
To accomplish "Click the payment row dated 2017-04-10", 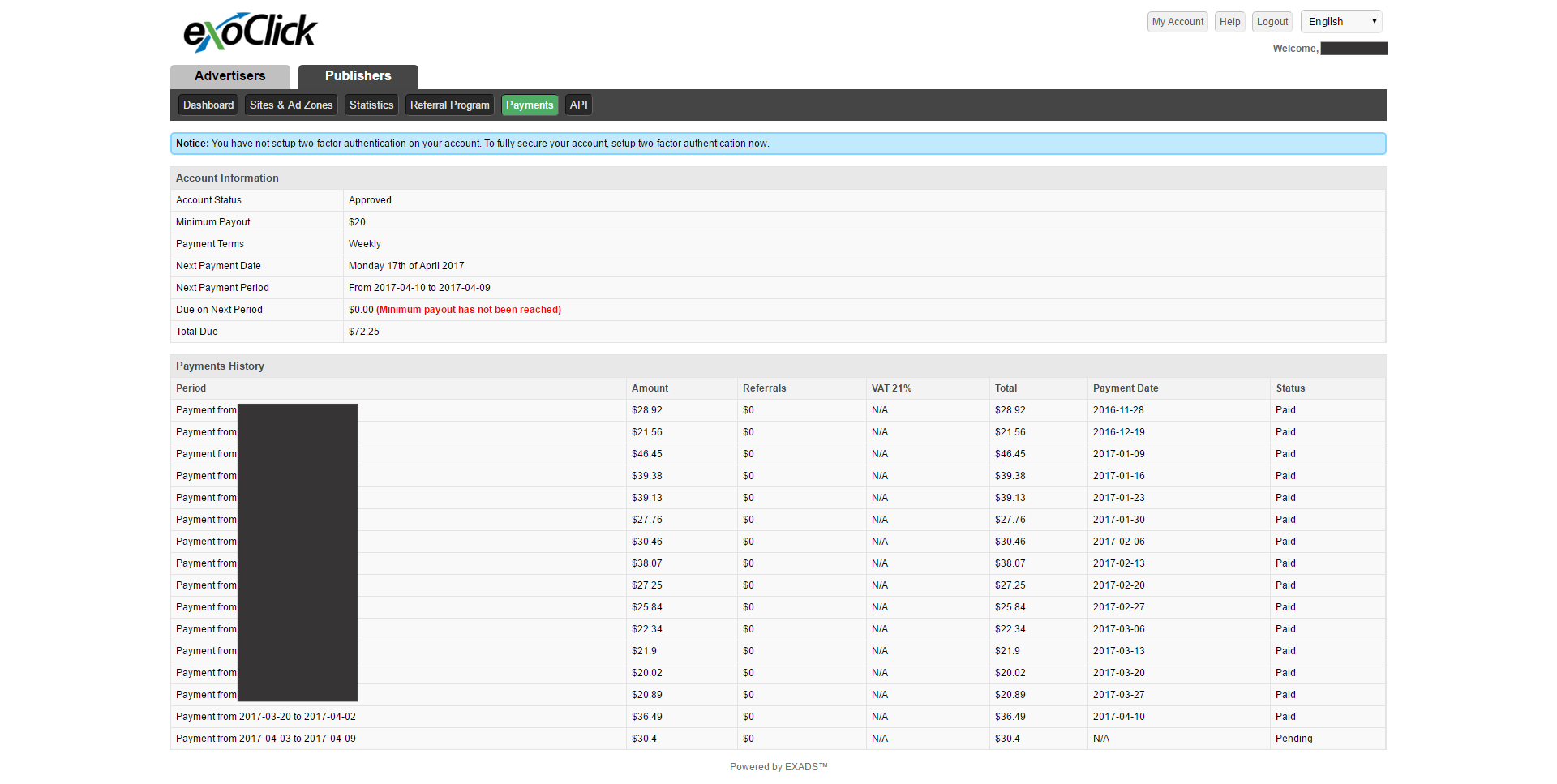I will point(1118,717).
